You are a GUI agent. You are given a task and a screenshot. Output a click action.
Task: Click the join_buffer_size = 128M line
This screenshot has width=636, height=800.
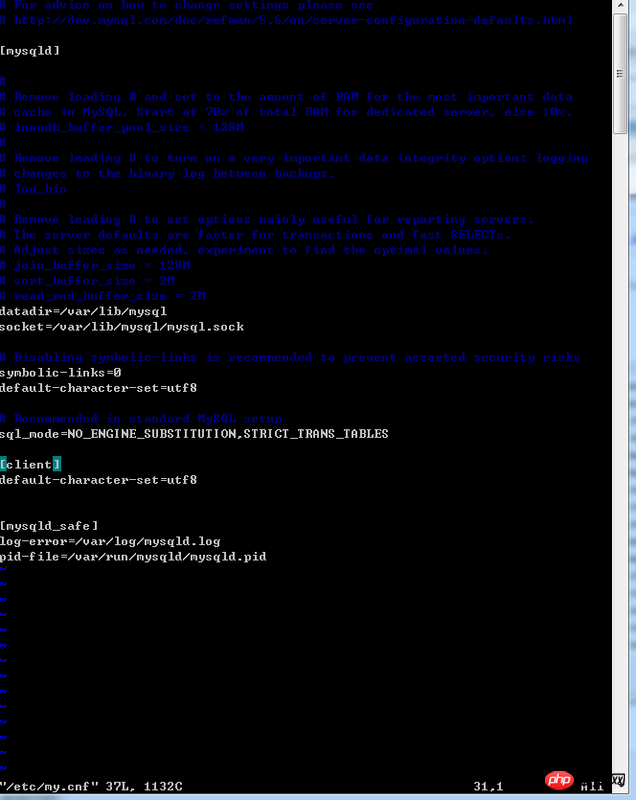pos(95,265)
